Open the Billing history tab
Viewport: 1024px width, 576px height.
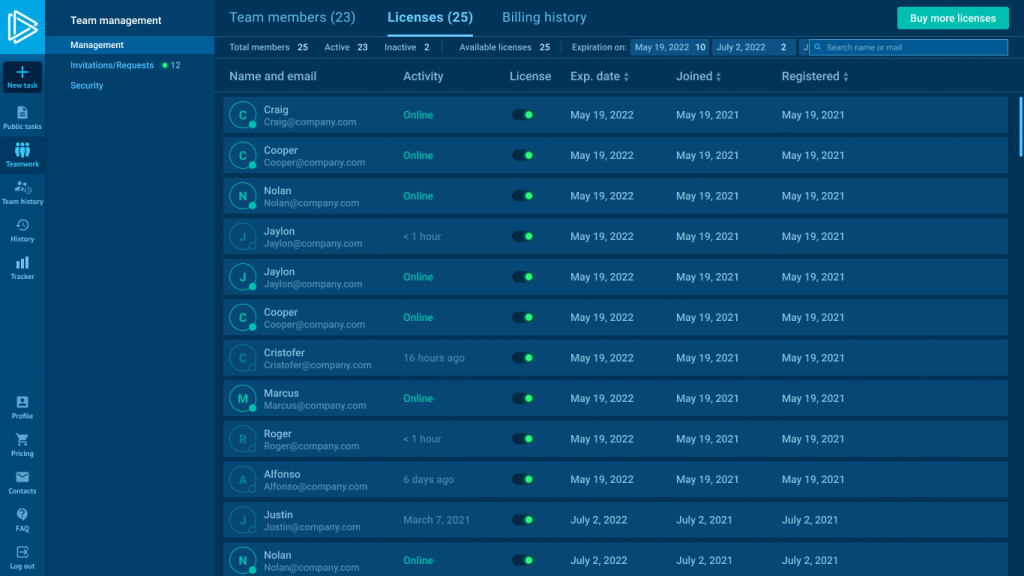pyautogui.click(x=544, y=18)
